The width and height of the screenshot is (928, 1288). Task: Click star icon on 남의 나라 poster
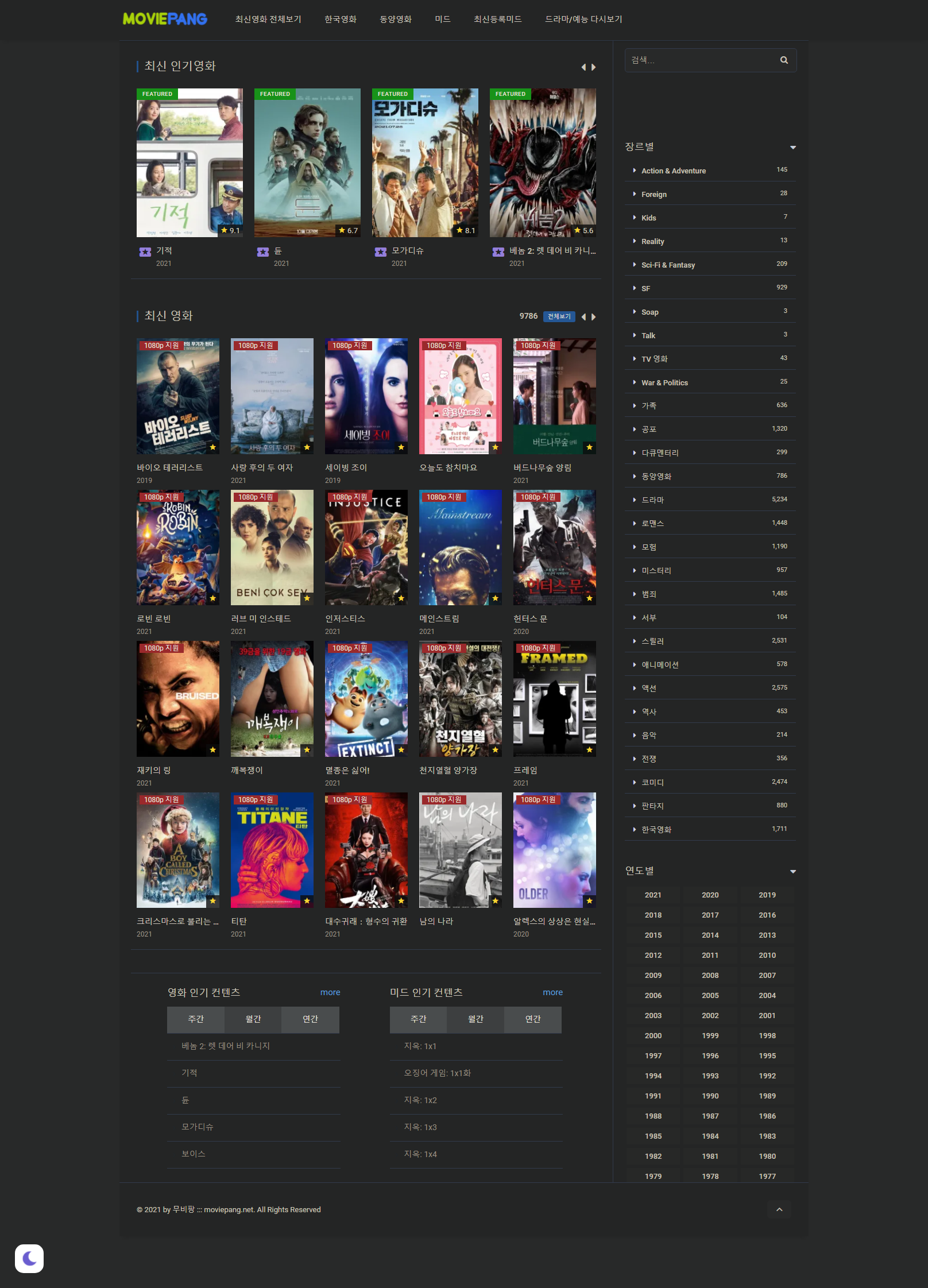[x=496, y=901]
